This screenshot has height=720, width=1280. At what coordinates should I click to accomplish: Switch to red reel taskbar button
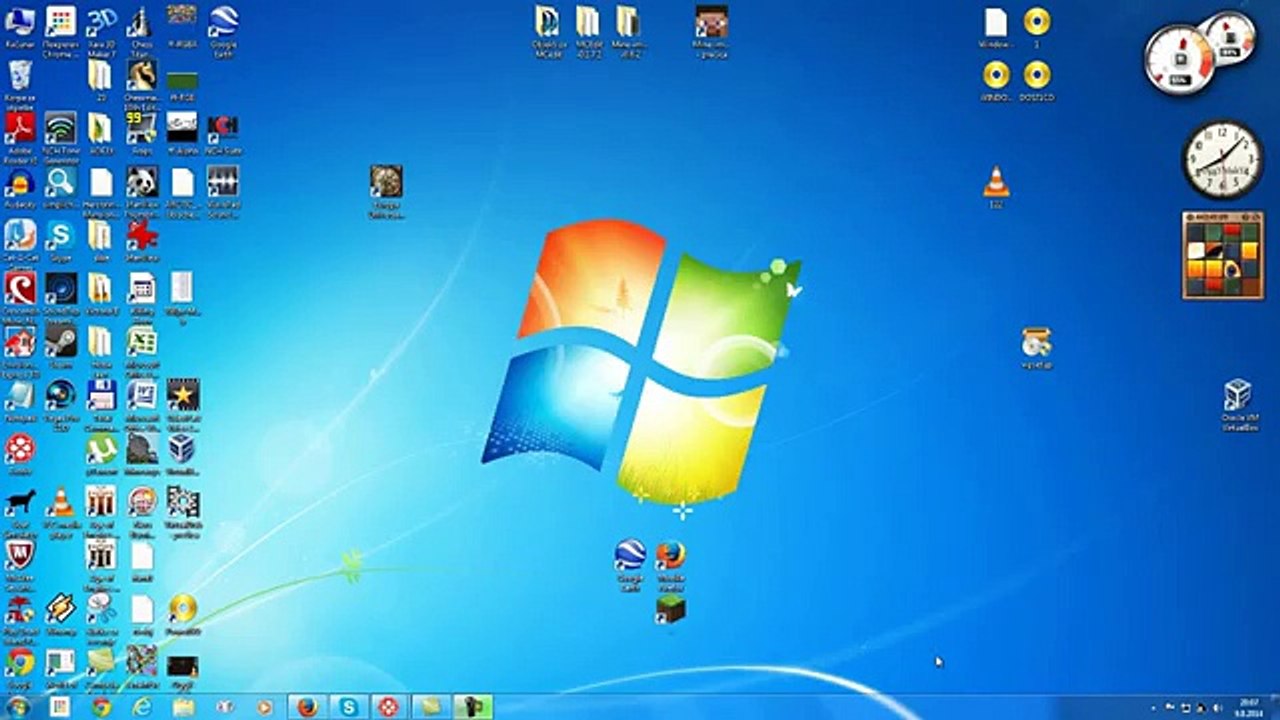pyautogui.click(x=389, y=707)
